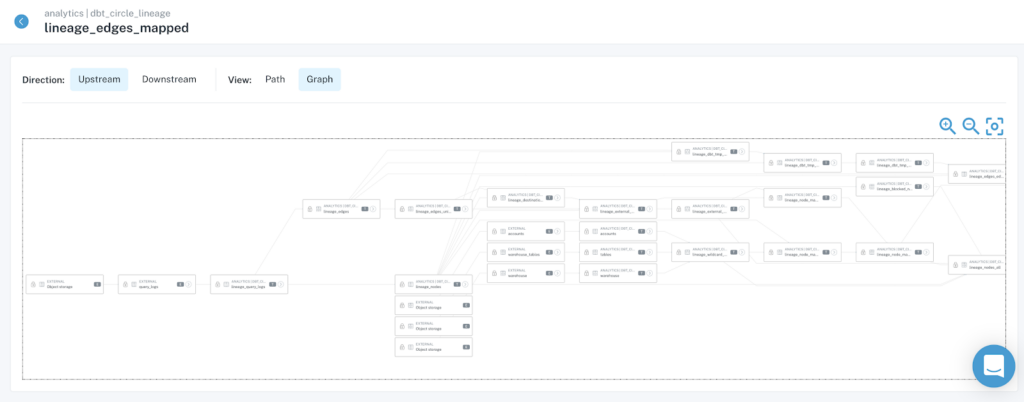Fit the graph to view
Image resolution: width=1024 pixels, height=402 pixels.
(x=995, y=126)
